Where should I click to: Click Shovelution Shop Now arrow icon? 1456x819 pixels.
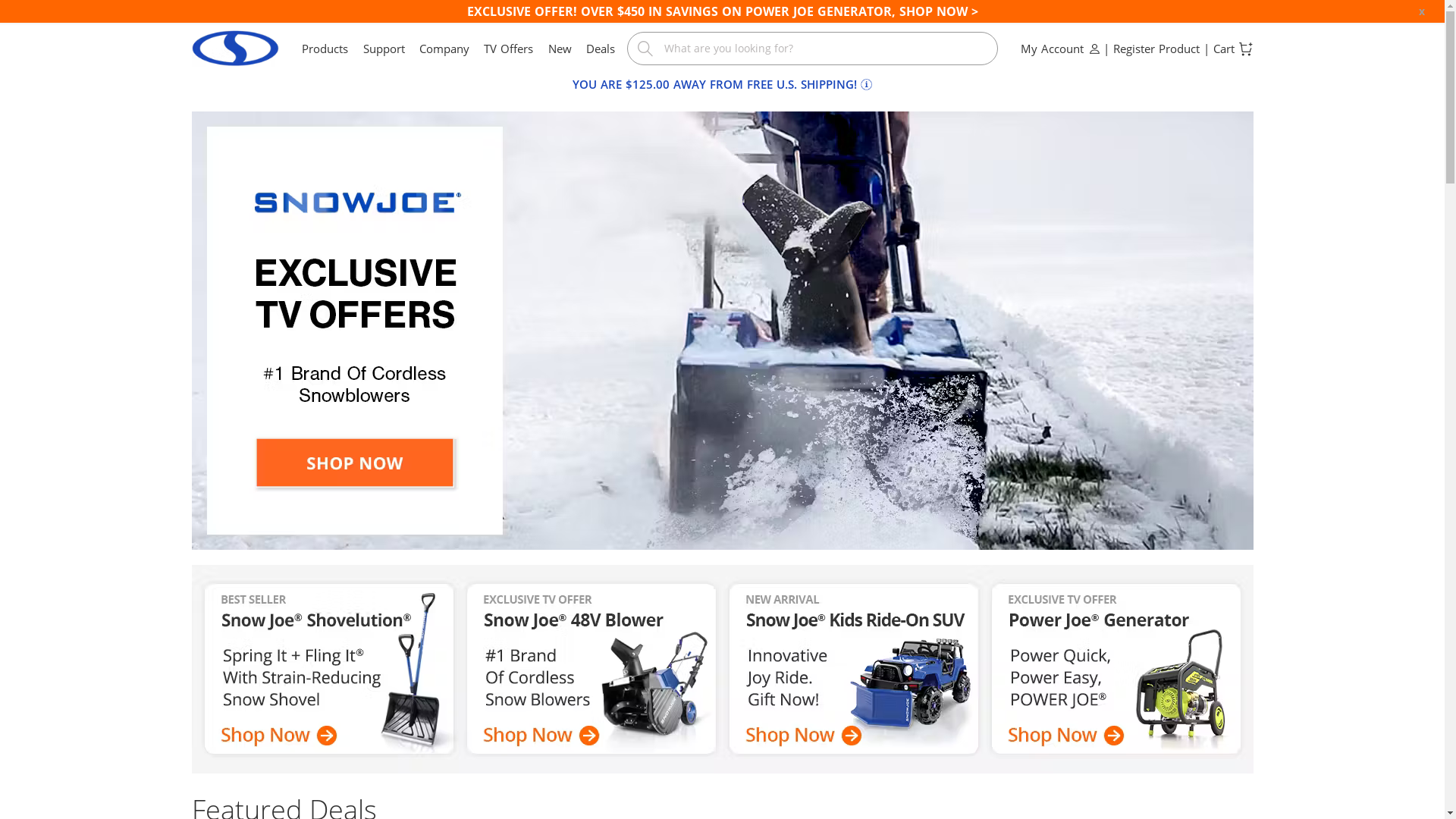327,736
